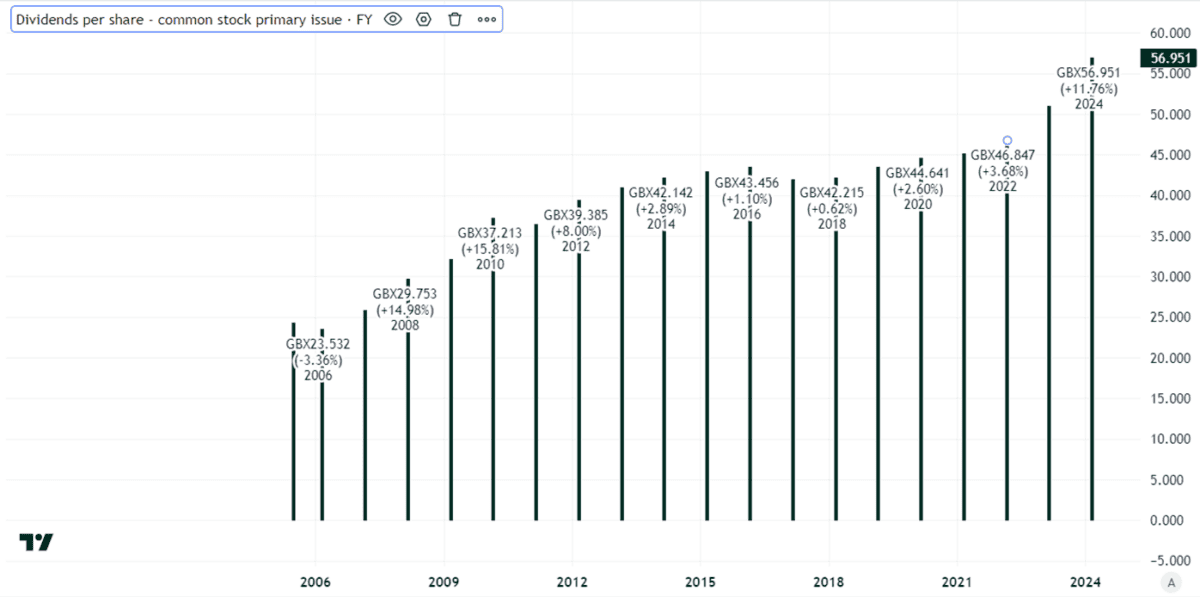Image resolution: width=1200 pixels, height=597 pixels.
Task: Toggle the auto scale A button
Action: (x=1169, y=582)
